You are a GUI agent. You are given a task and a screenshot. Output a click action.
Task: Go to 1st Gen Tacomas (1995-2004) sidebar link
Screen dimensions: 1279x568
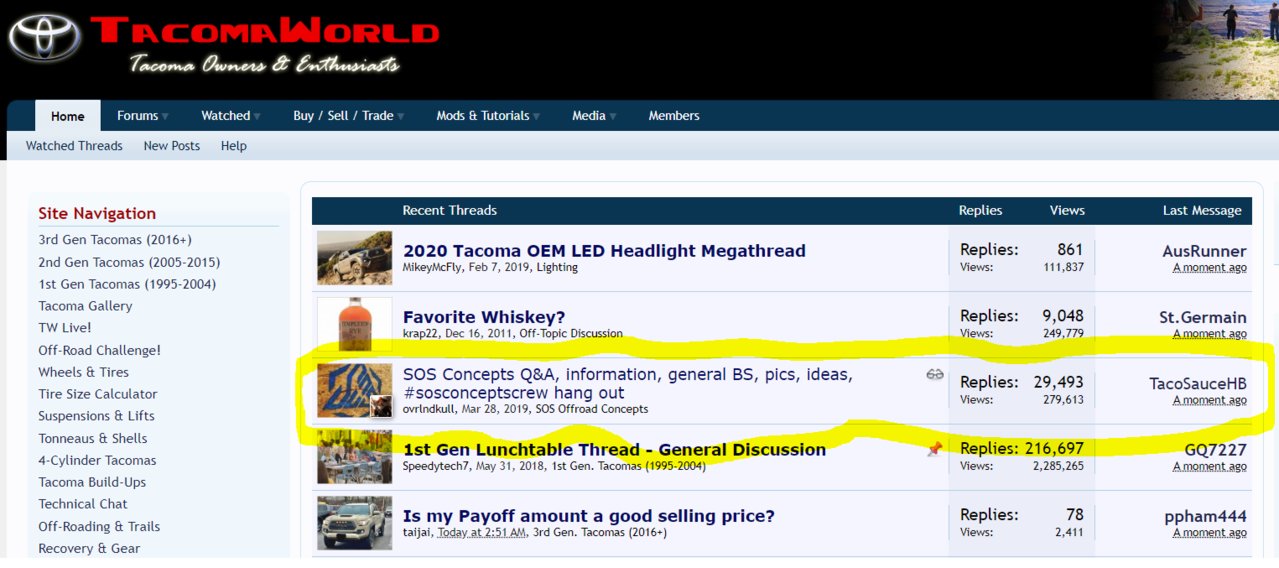[x=127, y=284]
